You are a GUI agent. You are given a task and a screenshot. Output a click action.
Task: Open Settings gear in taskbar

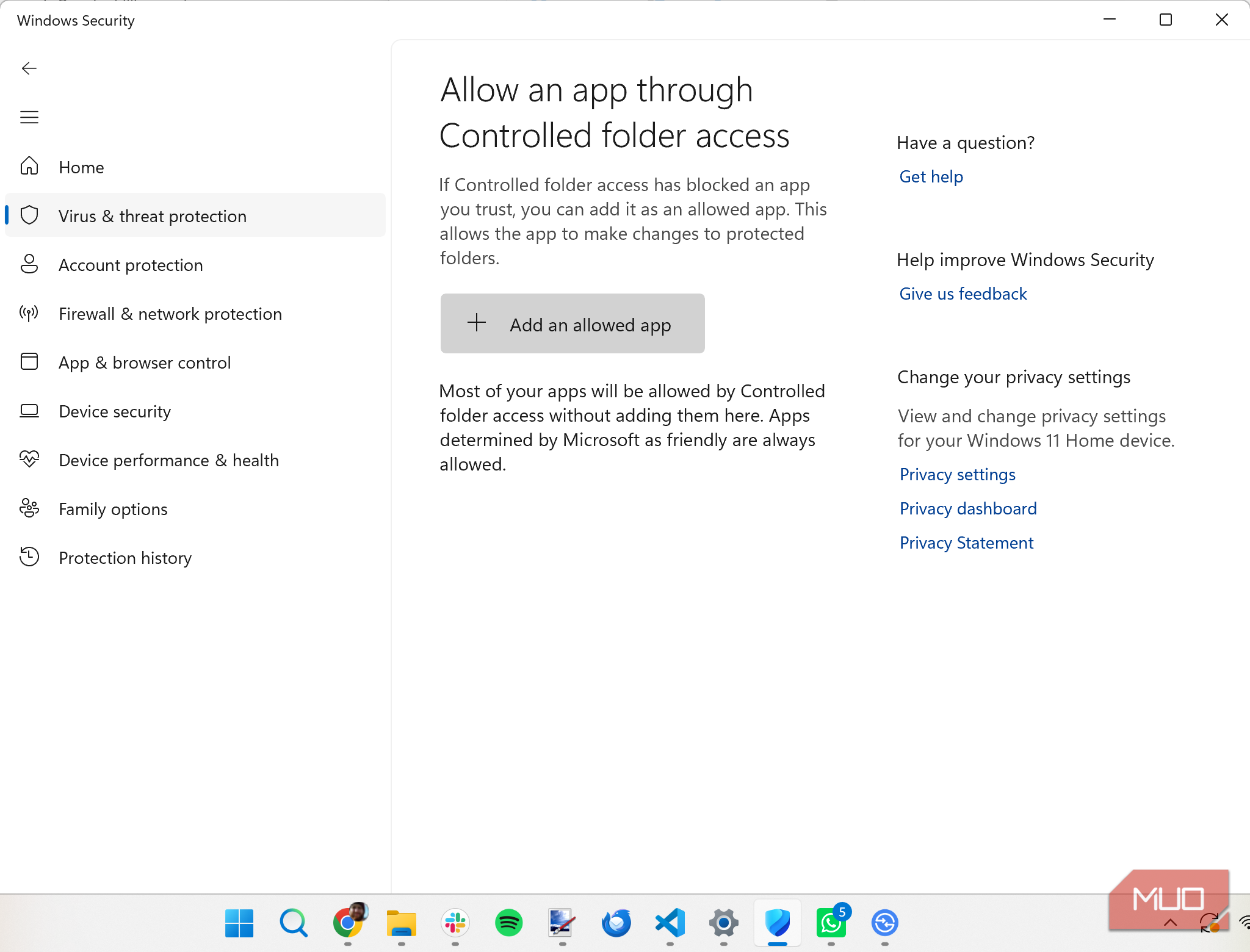point(724,923)
